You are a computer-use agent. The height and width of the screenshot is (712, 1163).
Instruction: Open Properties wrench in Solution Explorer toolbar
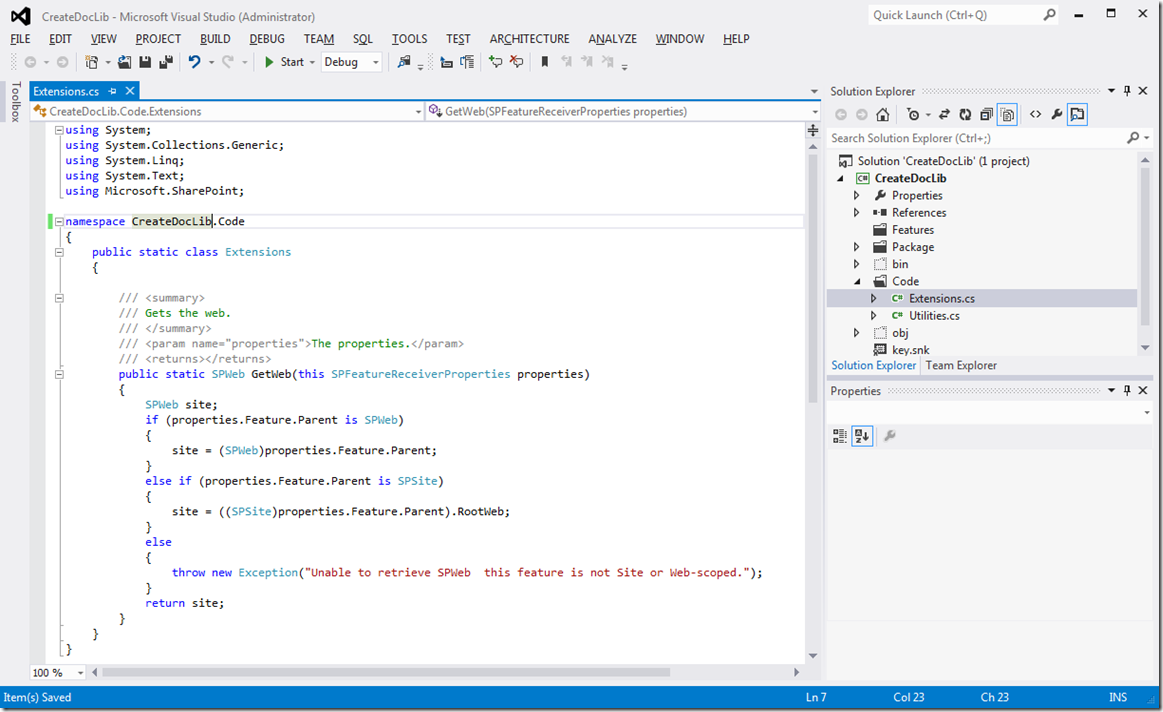click(x=1057, y=114)
